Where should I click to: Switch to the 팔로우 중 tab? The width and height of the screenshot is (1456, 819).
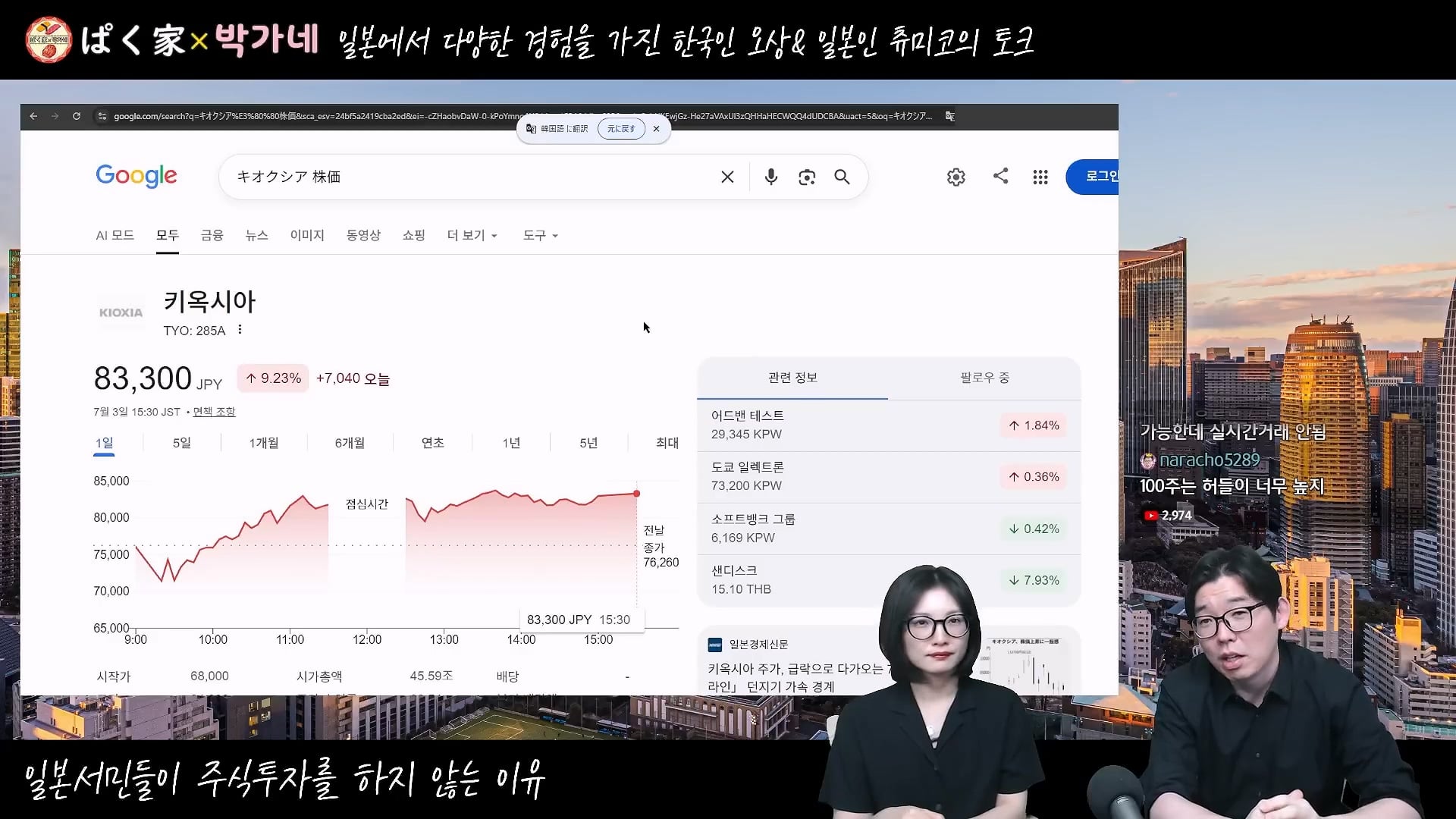coord(984,378)
